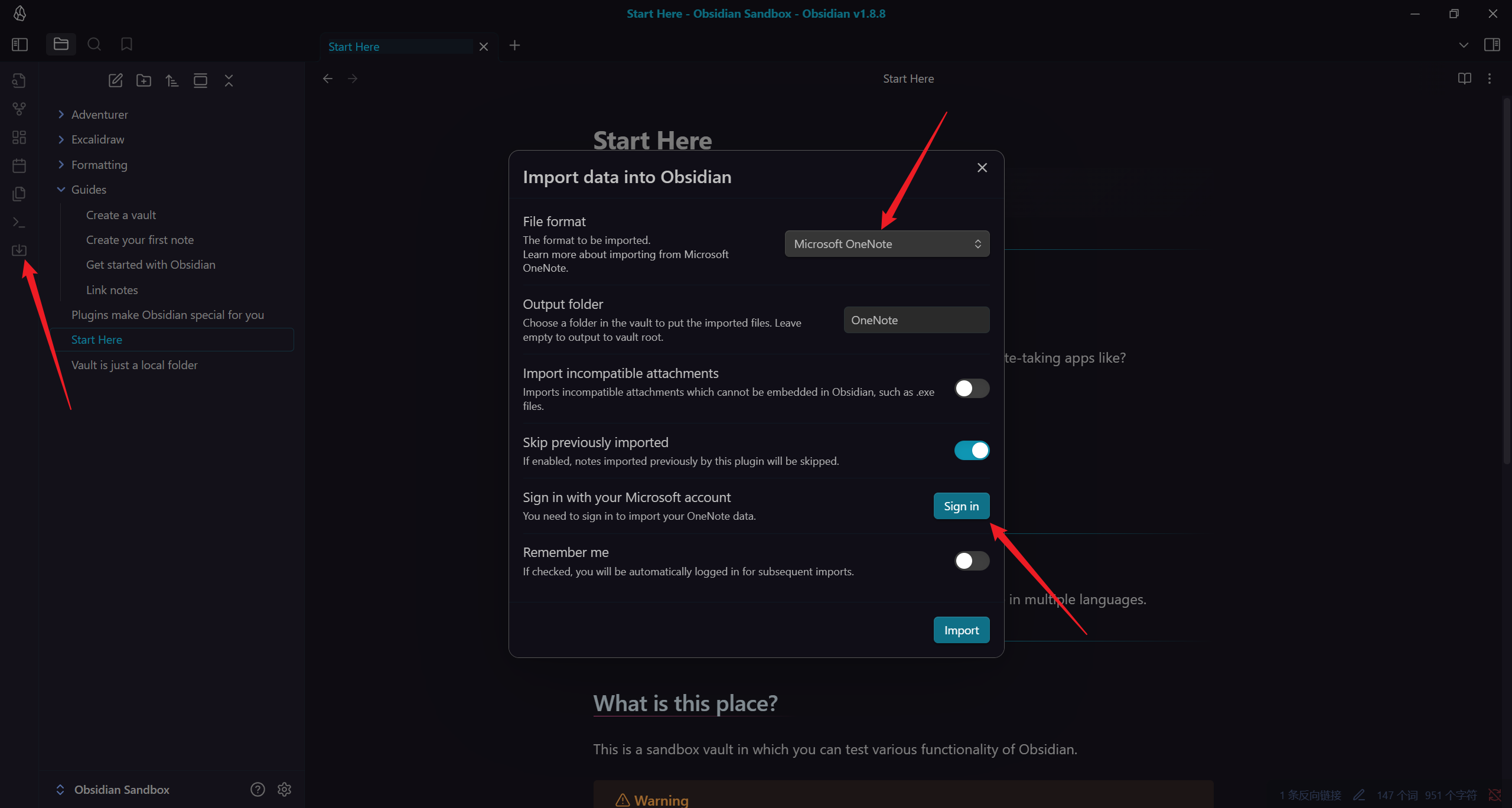This screenshot has width=1512, height=808.
Task: Collapse all folders icon
Action: coord(229,80)
